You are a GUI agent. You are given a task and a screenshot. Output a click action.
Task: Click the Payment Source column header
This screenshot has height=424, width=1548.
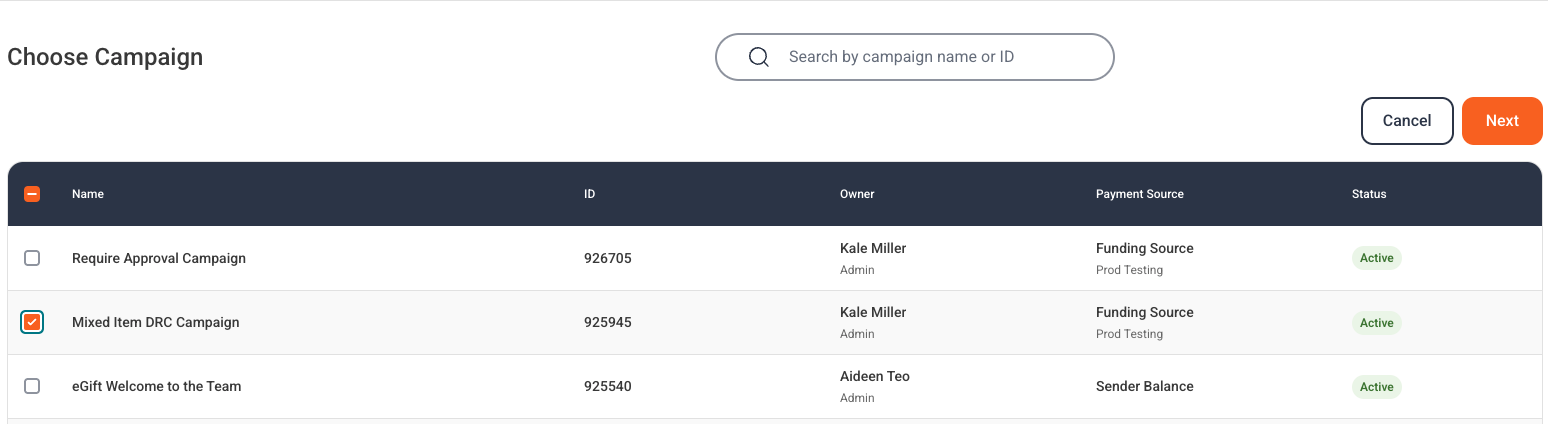(x=1139, y=194)
